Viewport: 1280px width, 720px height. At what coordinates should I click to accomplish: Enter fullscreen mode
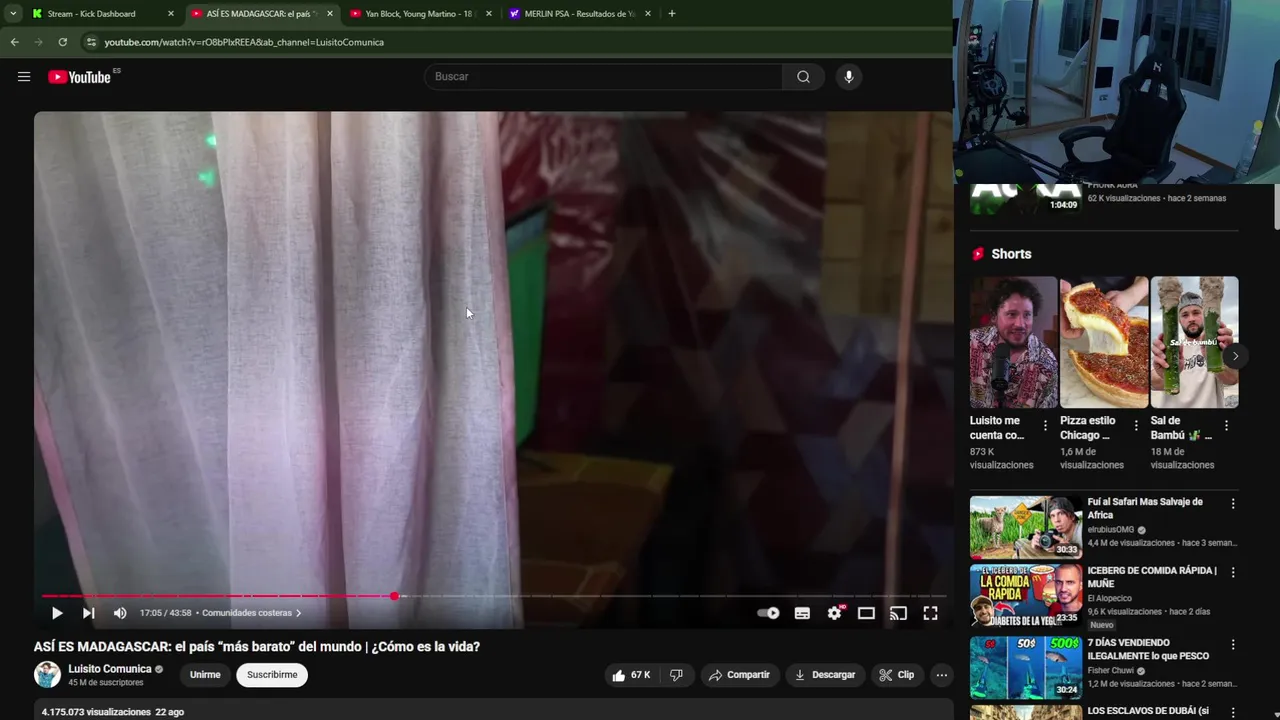930,613
